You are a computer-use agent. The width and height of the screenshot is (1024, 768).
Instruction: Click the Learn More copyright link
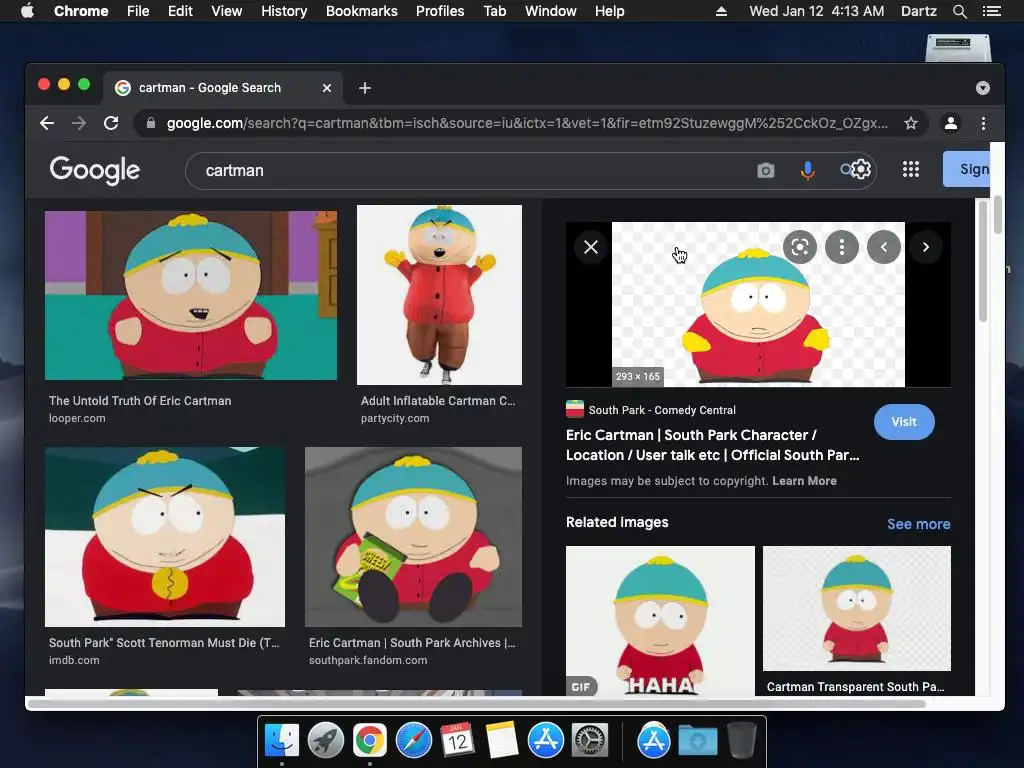(804, 481)
